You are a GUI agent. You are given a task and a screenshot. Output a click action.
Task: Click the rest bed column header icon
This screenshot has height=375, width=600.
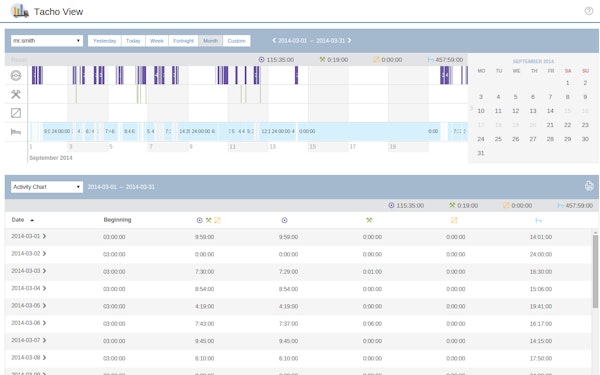coord(538,220)
